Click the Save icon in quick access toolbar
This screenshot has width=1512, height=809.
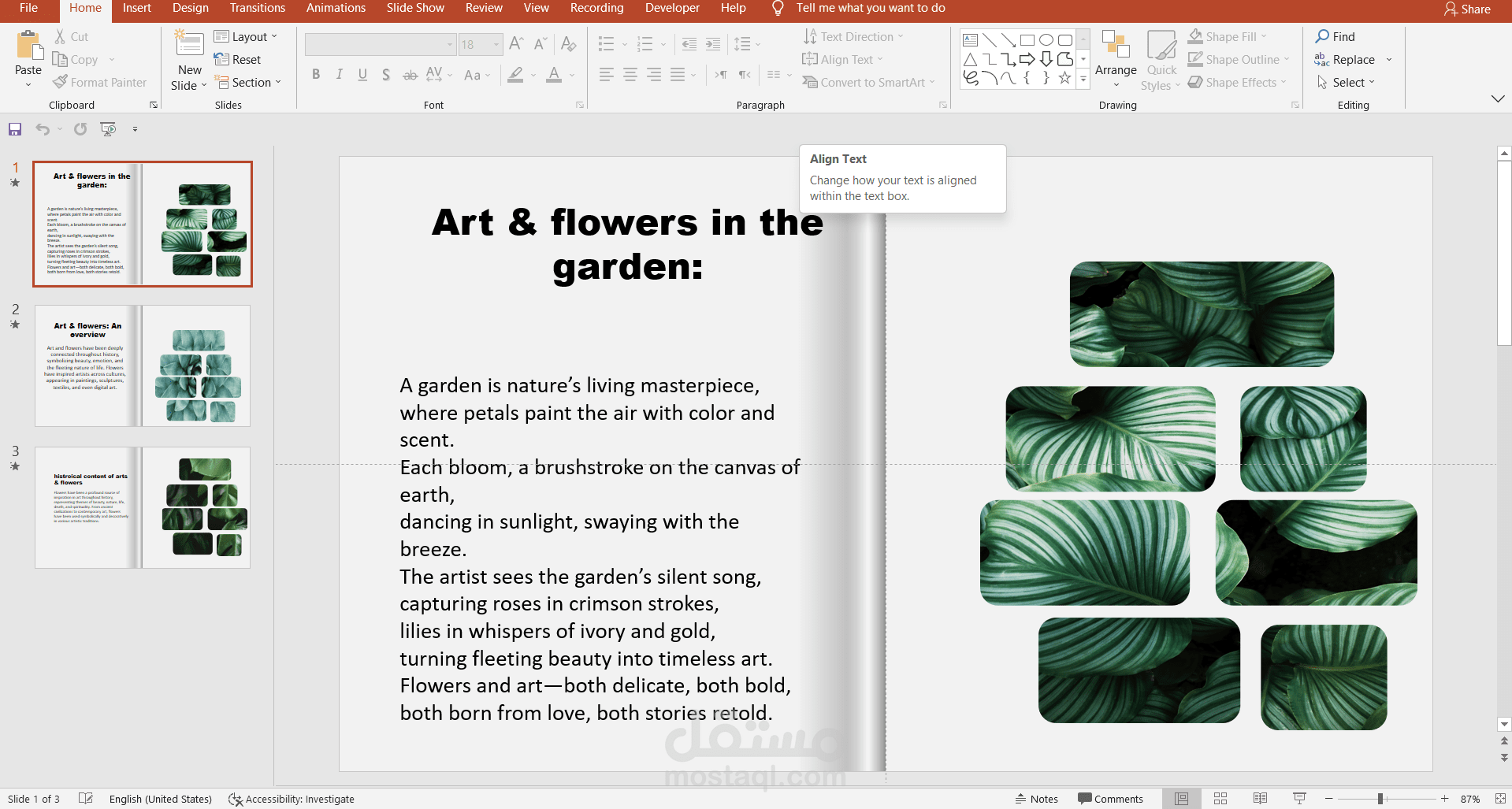click(x=15, y=129)
